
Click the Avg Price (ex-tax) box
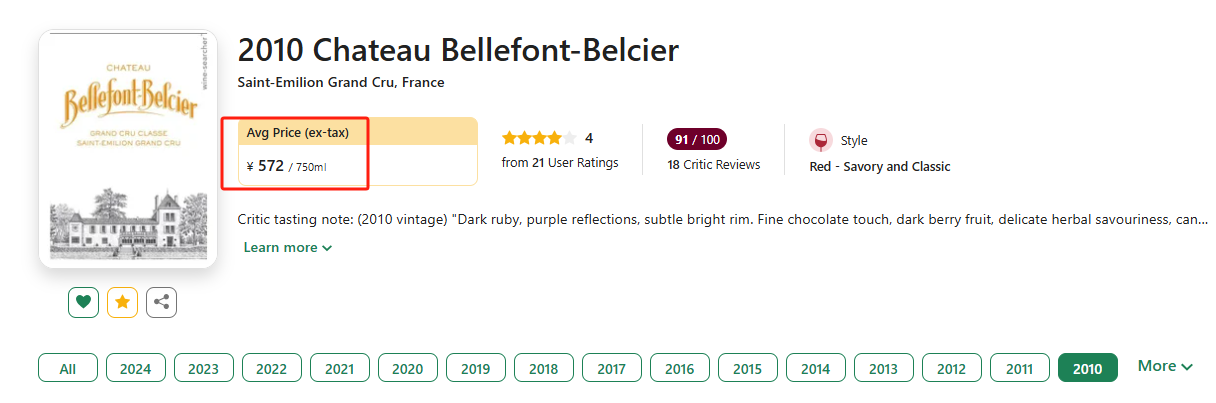click(357, 151)
